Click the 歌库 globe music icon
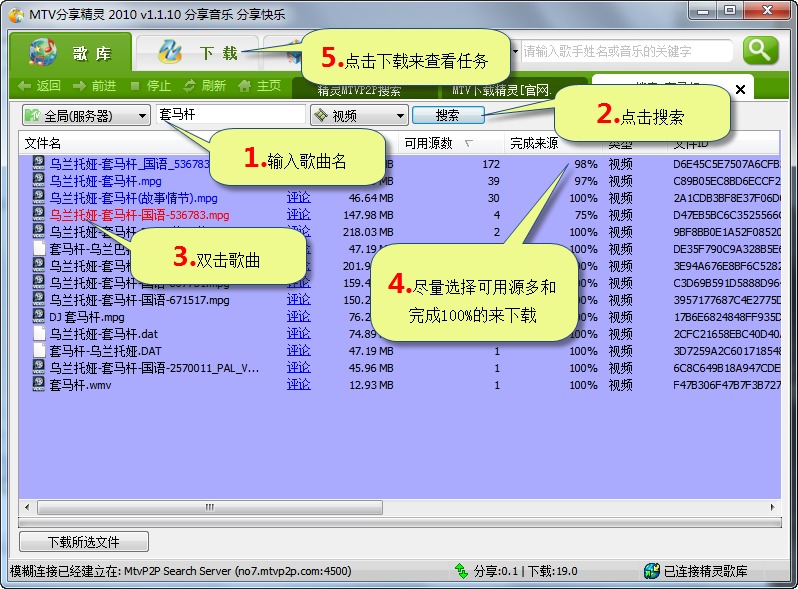Viewport: 798px width, 589px height. coord(43,52)
